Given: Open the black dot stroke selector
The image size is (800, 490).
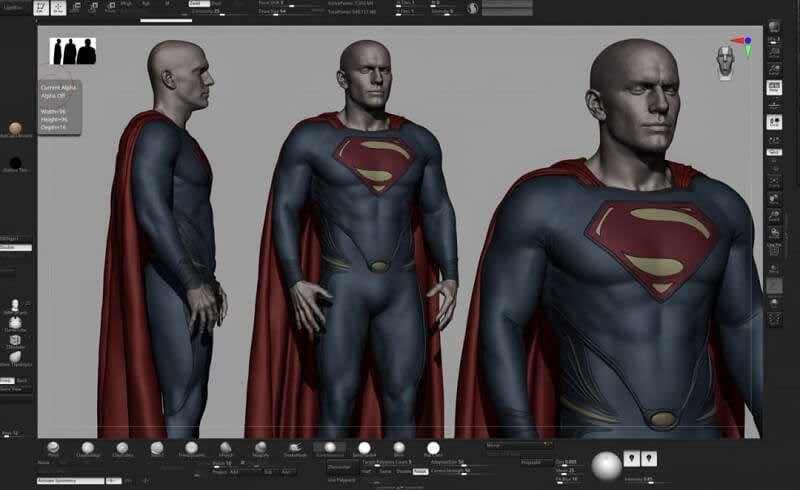Looking at the screenshot, I should [15, 163].
